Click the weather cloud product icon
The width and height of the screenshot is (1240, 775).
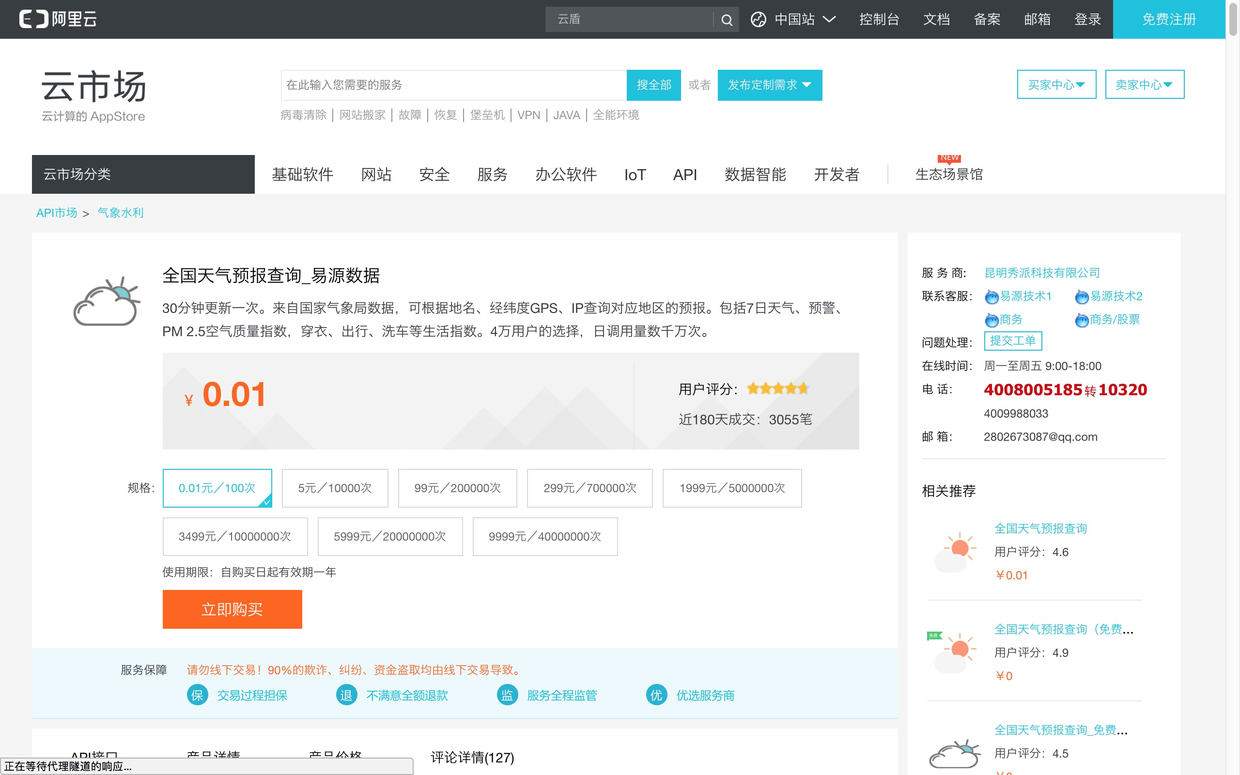106,302
